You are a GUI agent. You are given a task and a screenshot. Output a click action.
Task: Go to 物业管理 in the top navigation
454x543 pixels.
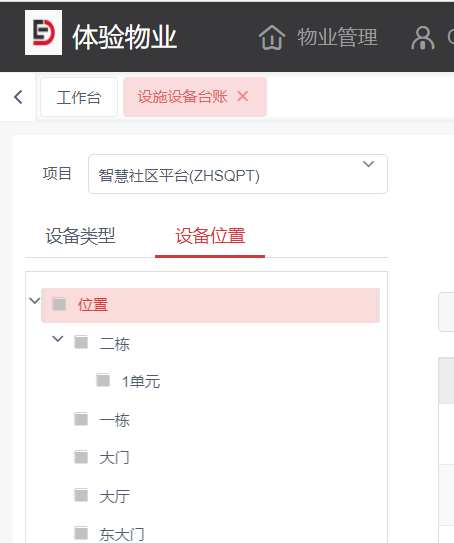[x=337, y=37]
